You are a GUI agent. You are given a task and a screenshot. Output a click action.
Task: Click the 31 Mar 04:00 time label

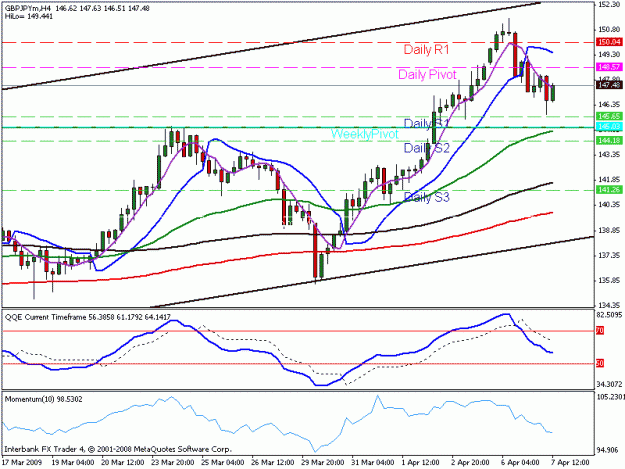(x=373, y=463)
